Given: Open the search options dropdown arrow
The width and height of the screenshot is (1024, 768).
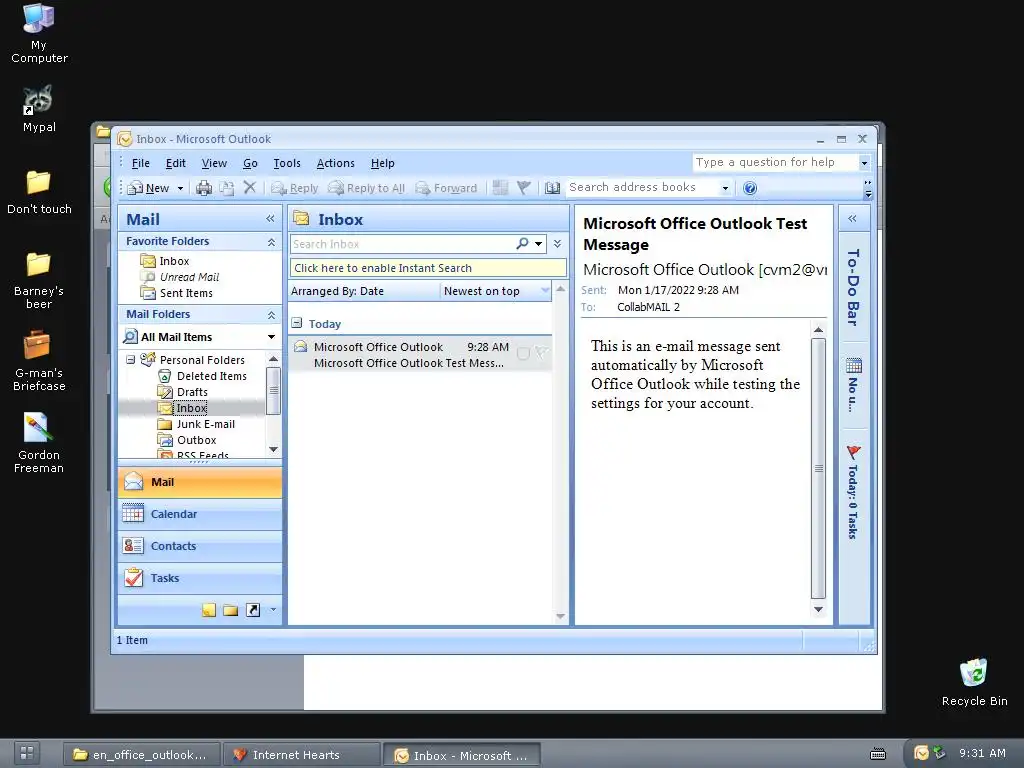Looking at the screenshot, I should [539, 244].
